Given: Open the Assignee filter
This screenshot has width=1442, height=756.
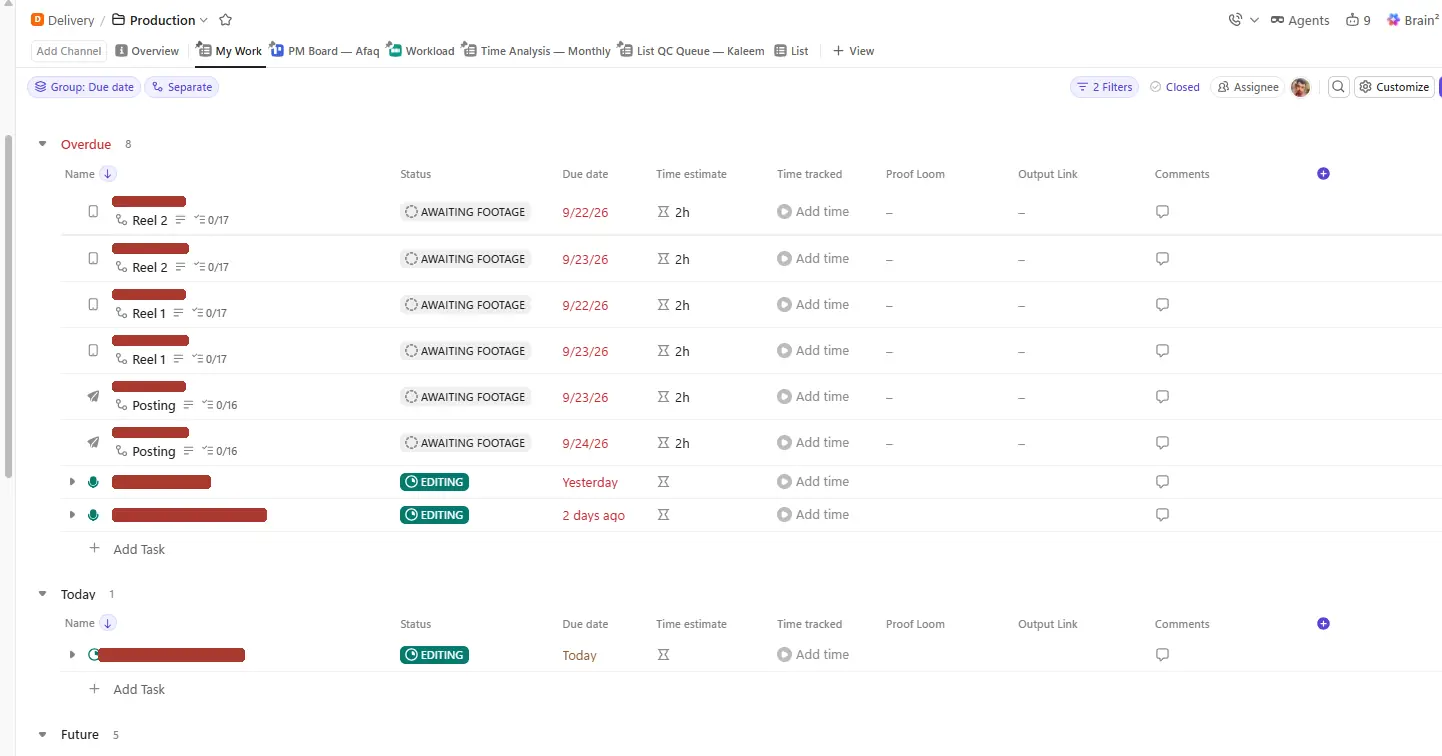Looking at the screenshot, I should 1247,87.
